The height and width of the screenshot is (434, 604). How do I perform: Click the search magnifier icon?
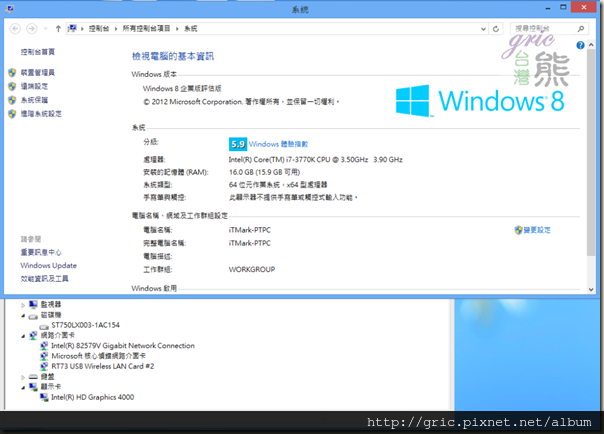[581, 28]
